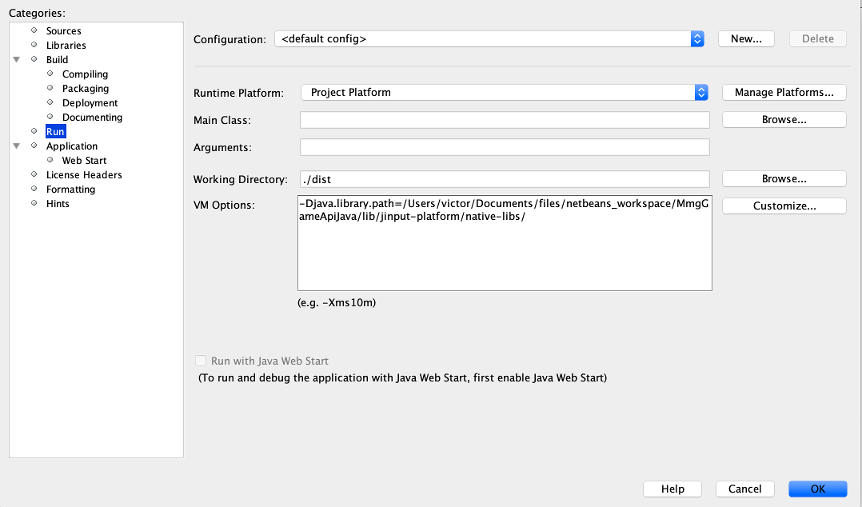
Task: Click in the Working Directory field
Action: click(504, 179)
